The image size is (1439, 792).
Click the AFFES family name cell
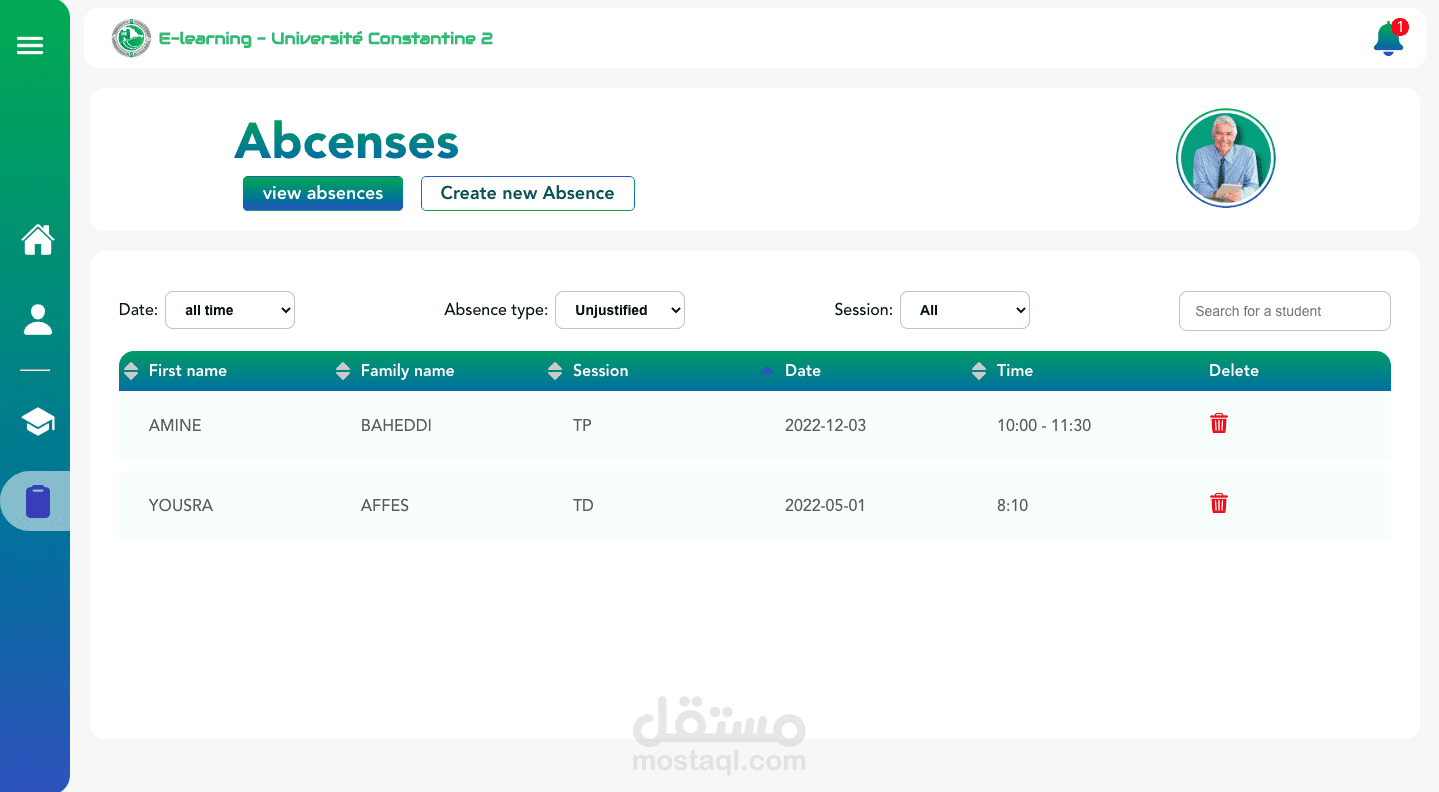385,506
